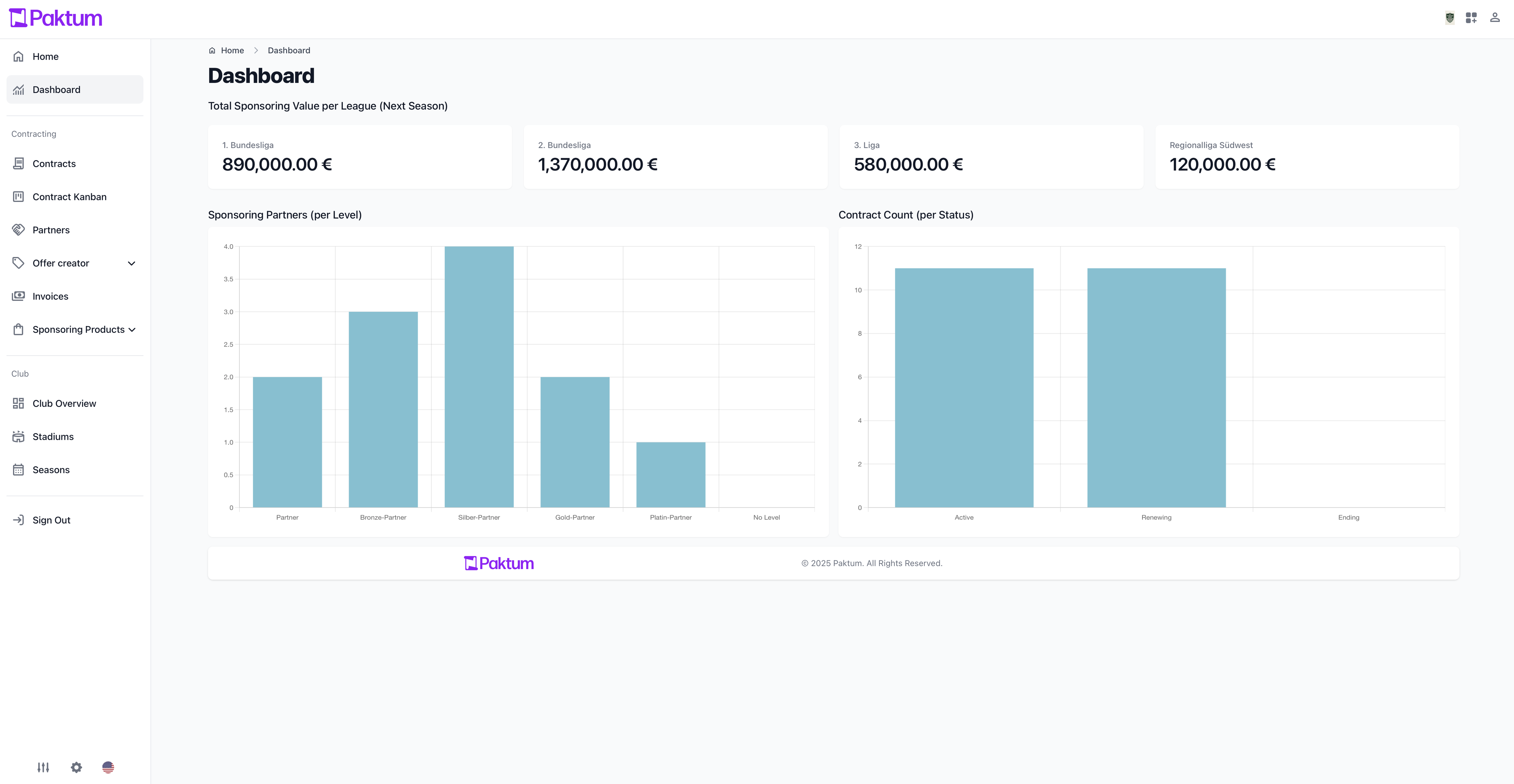Click the Regionalliga Südwest value card

pos(1307,157)
